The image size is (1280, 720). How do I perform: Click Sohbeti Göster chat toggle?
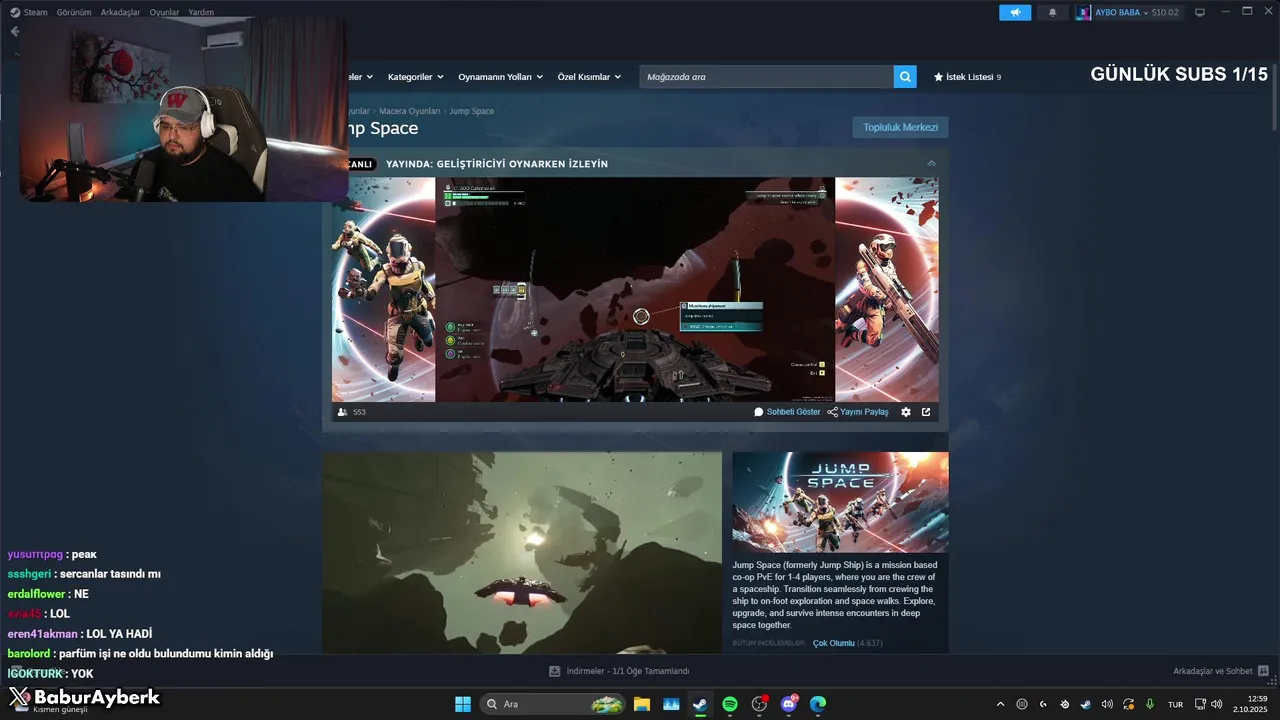[787, 412]
